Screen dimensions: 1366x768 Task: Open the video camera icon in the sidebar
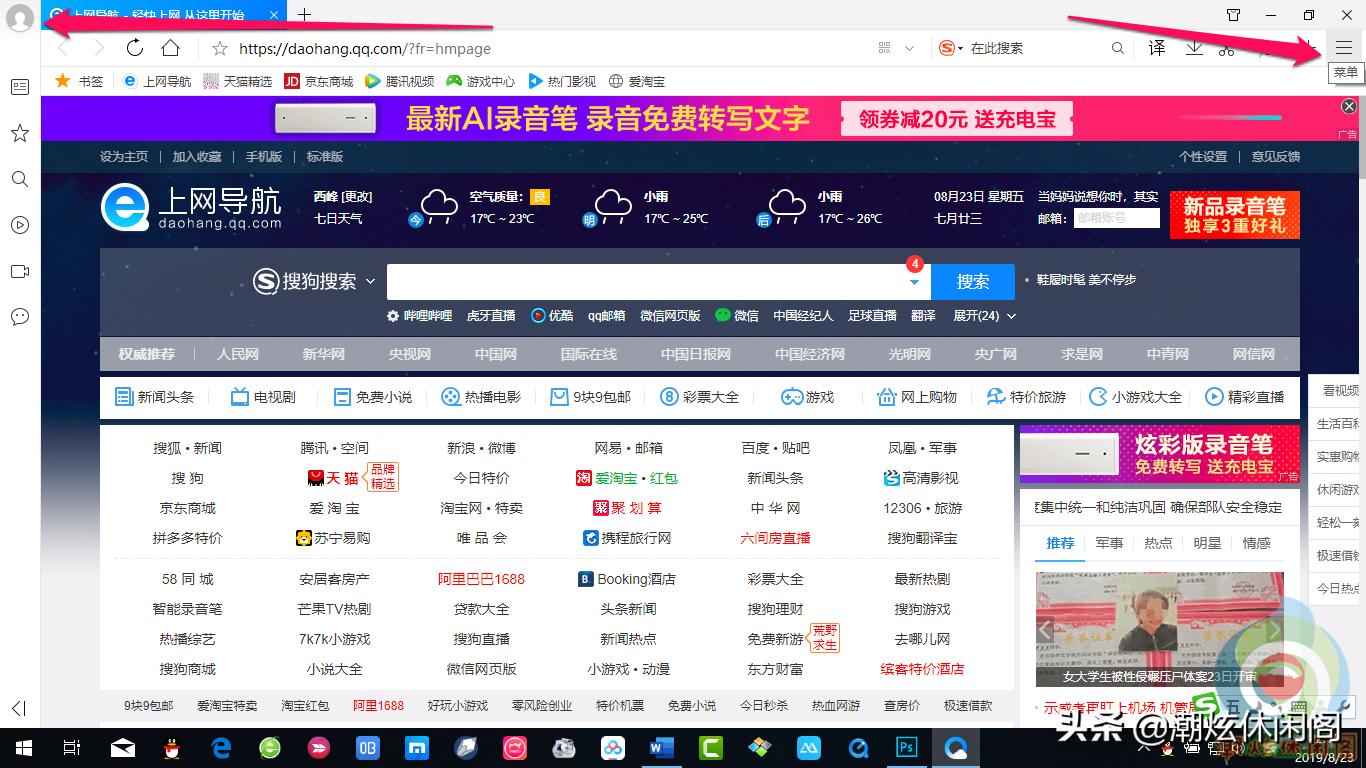click(19, 271)
